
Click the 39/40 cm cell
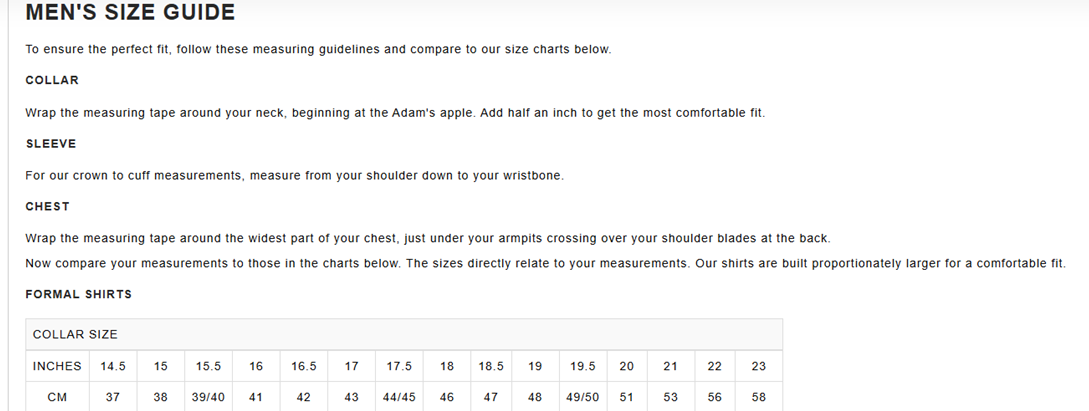coord(208,397)
